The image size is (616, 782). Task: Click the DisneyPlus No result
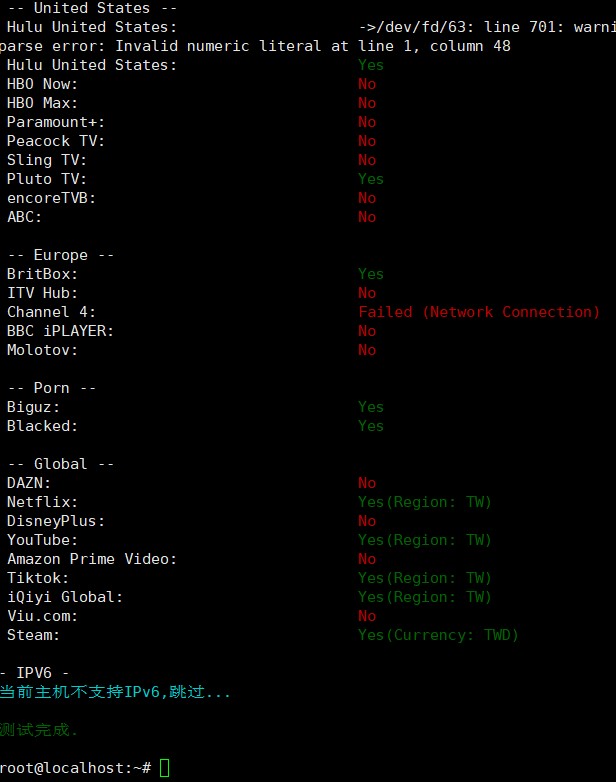pyautogui.click(x=367, y=521)
